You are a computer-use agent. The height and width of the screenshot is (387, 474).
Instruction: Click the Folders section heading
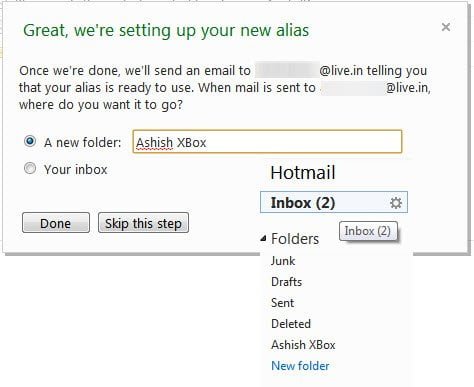click(x=295, y=239)
